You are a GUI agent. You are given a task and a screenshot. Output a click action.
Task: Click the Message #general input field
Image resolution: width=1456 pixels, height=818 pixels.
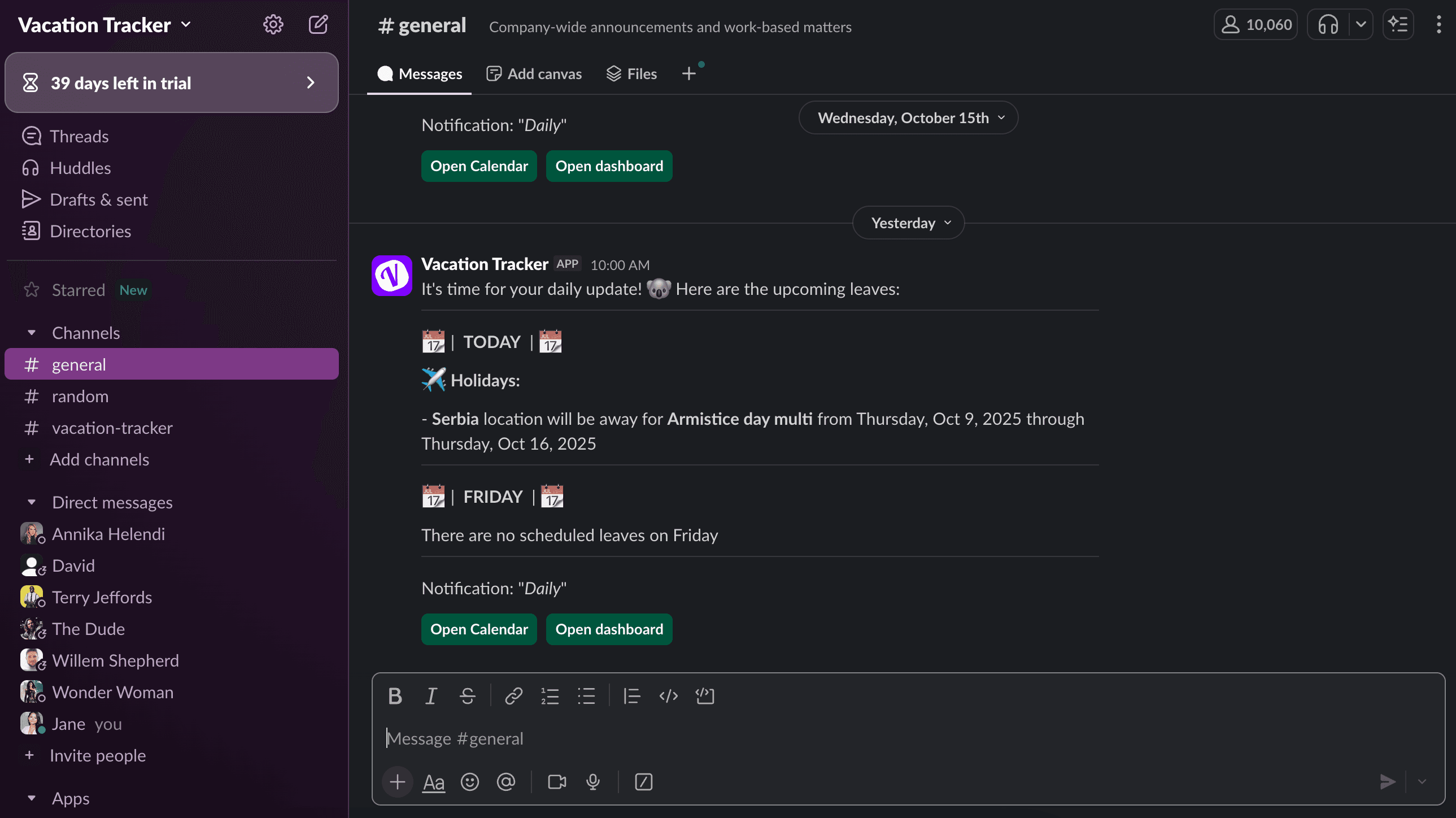point(848,738)
